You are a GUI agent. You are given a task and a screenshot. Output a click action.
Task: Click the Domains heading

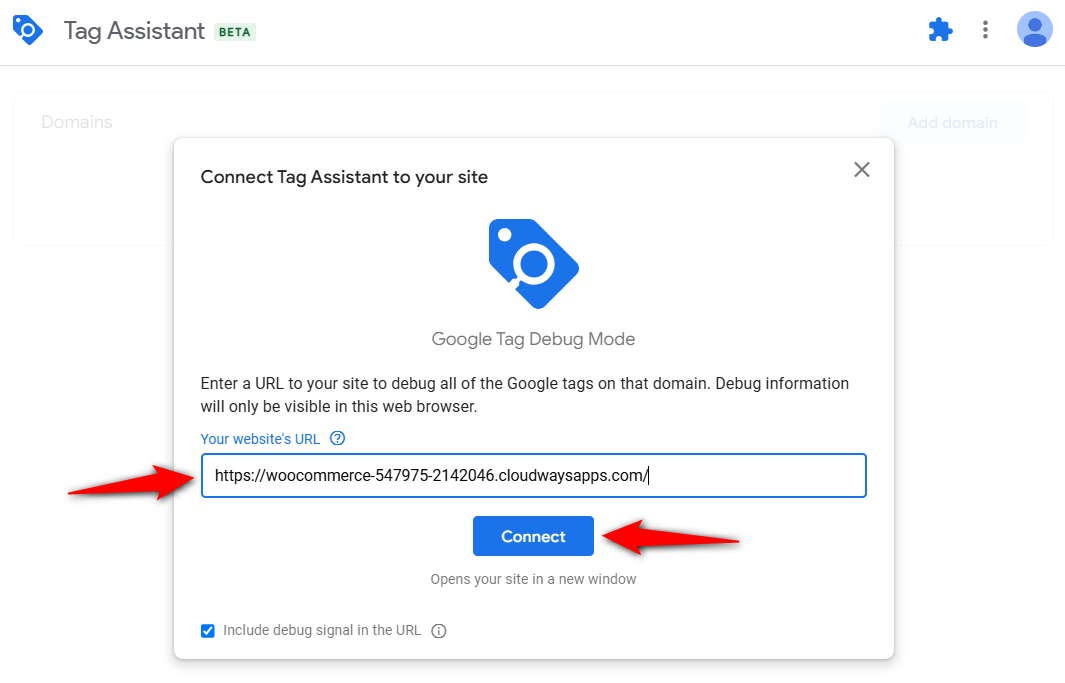click(77, 122)
